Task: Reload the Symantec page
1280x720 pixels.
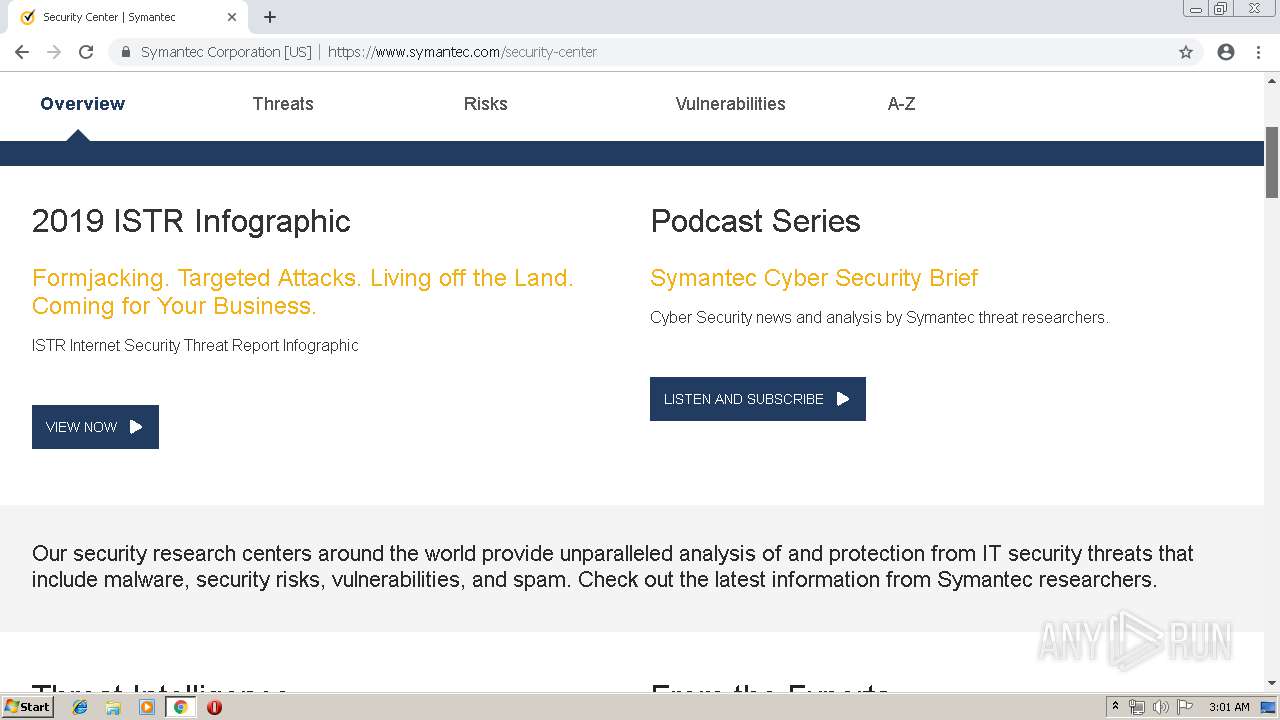Action: [x=86, y=52]
